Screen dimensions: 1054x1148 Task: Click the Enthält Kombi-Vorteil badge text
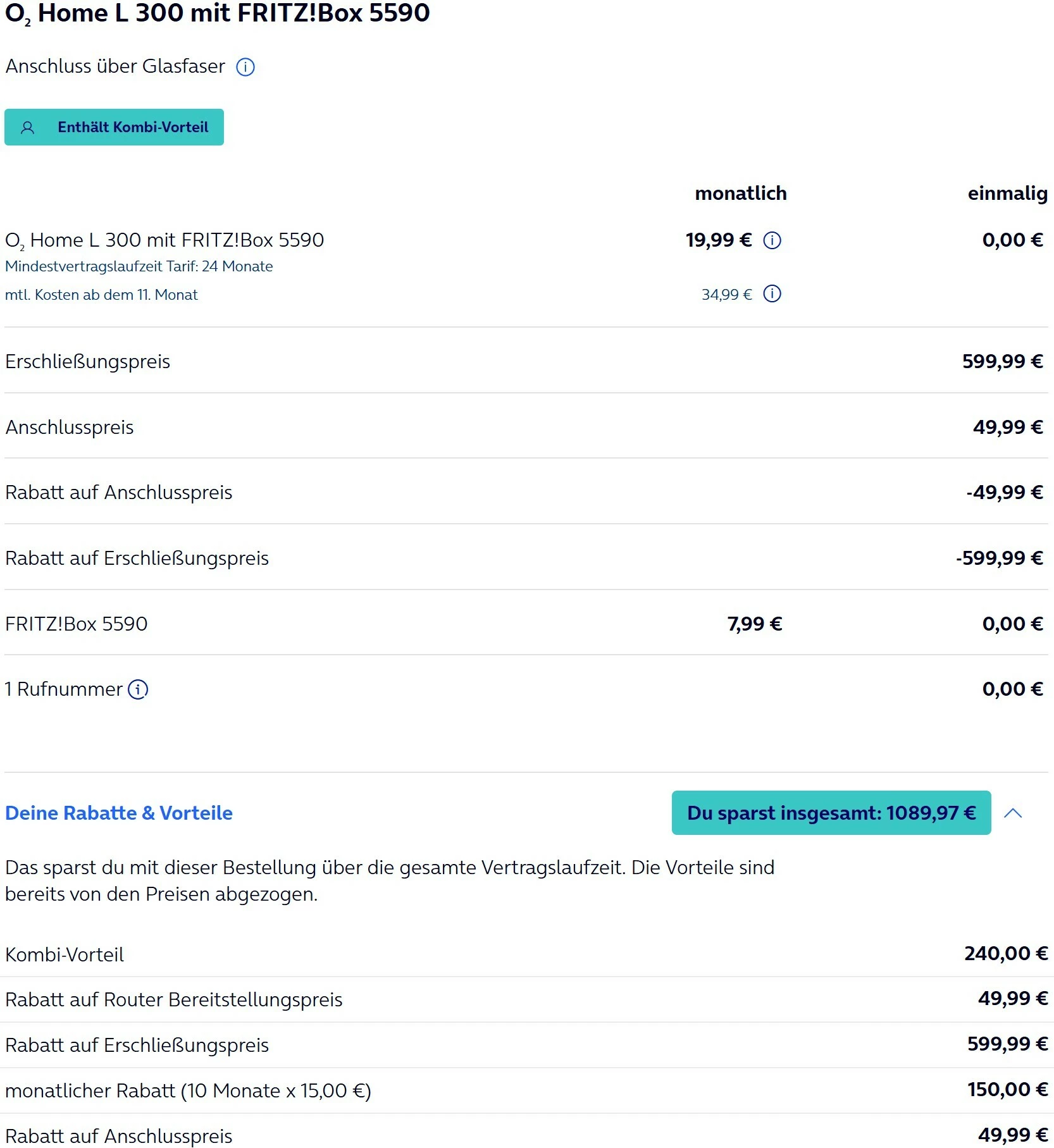[133, 127]
